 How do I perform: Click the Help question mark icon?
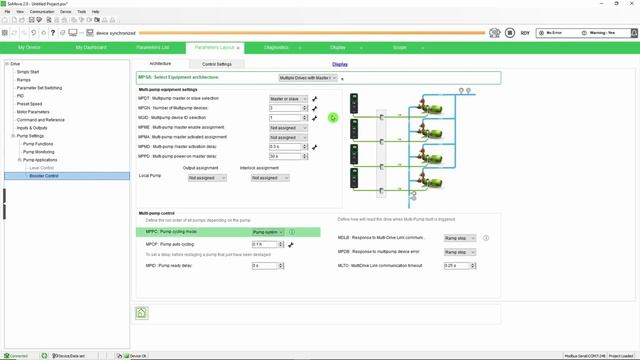coord(53,33)
